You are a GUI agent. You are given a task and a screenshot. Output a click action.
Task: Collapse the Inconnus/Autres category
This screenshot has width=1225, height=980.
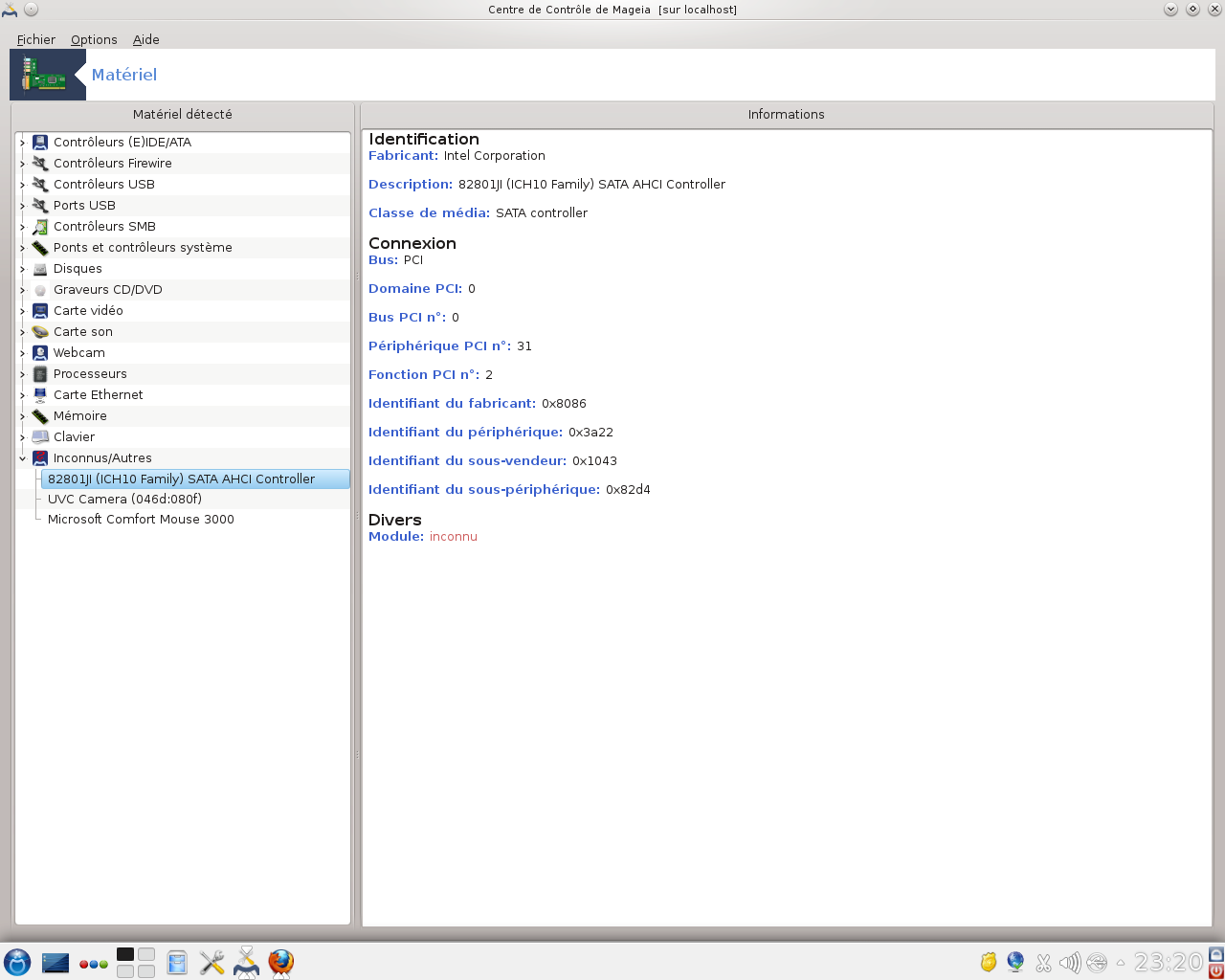tap(23, 458)
